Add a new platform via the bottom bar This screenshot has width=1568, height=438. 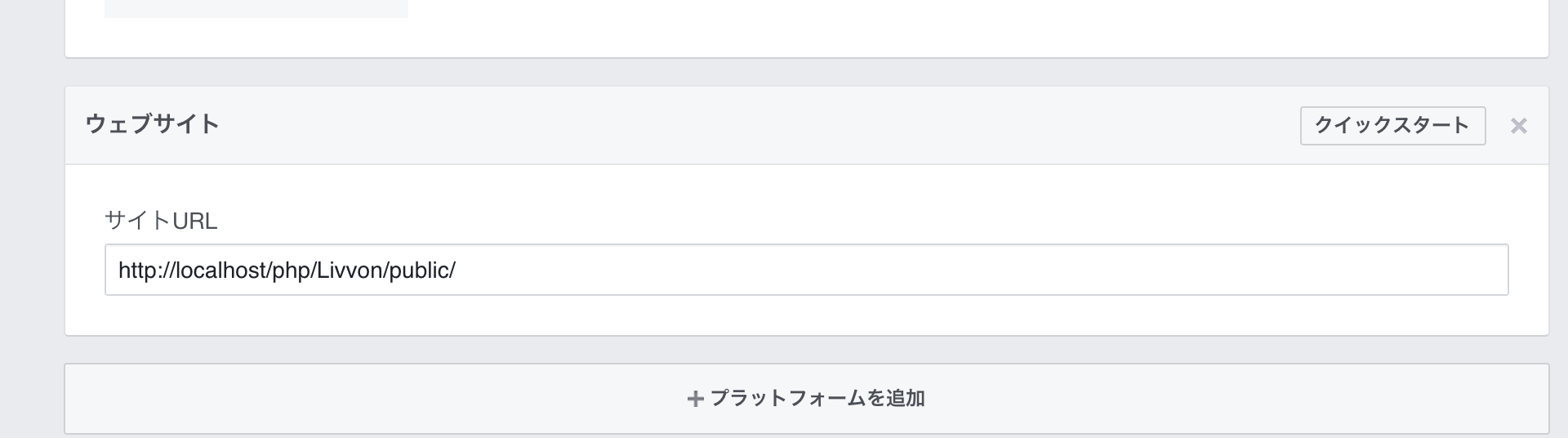coord(806,399)
